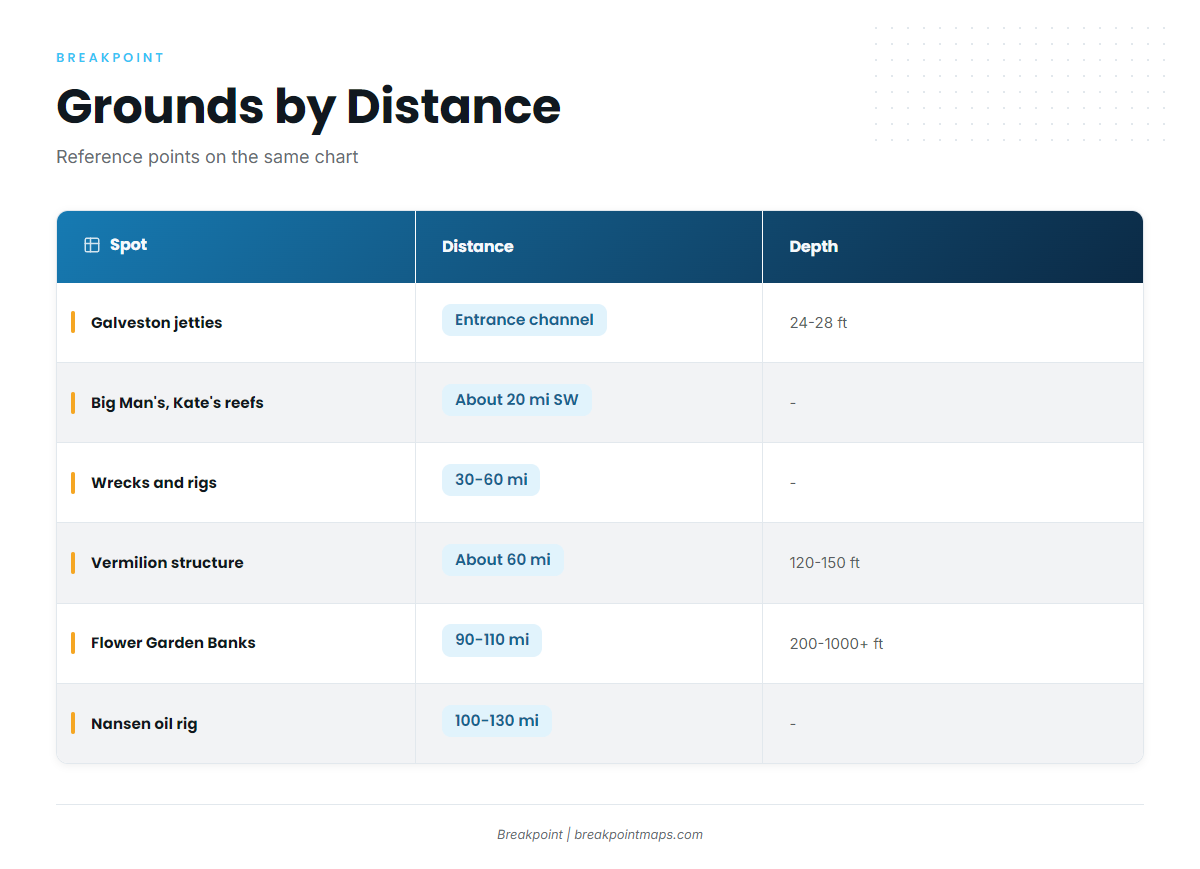The image size is (1200, 869).
Task: Select the Galveston jetties row label
Action: pyautogui.click(x=157, y=323)
